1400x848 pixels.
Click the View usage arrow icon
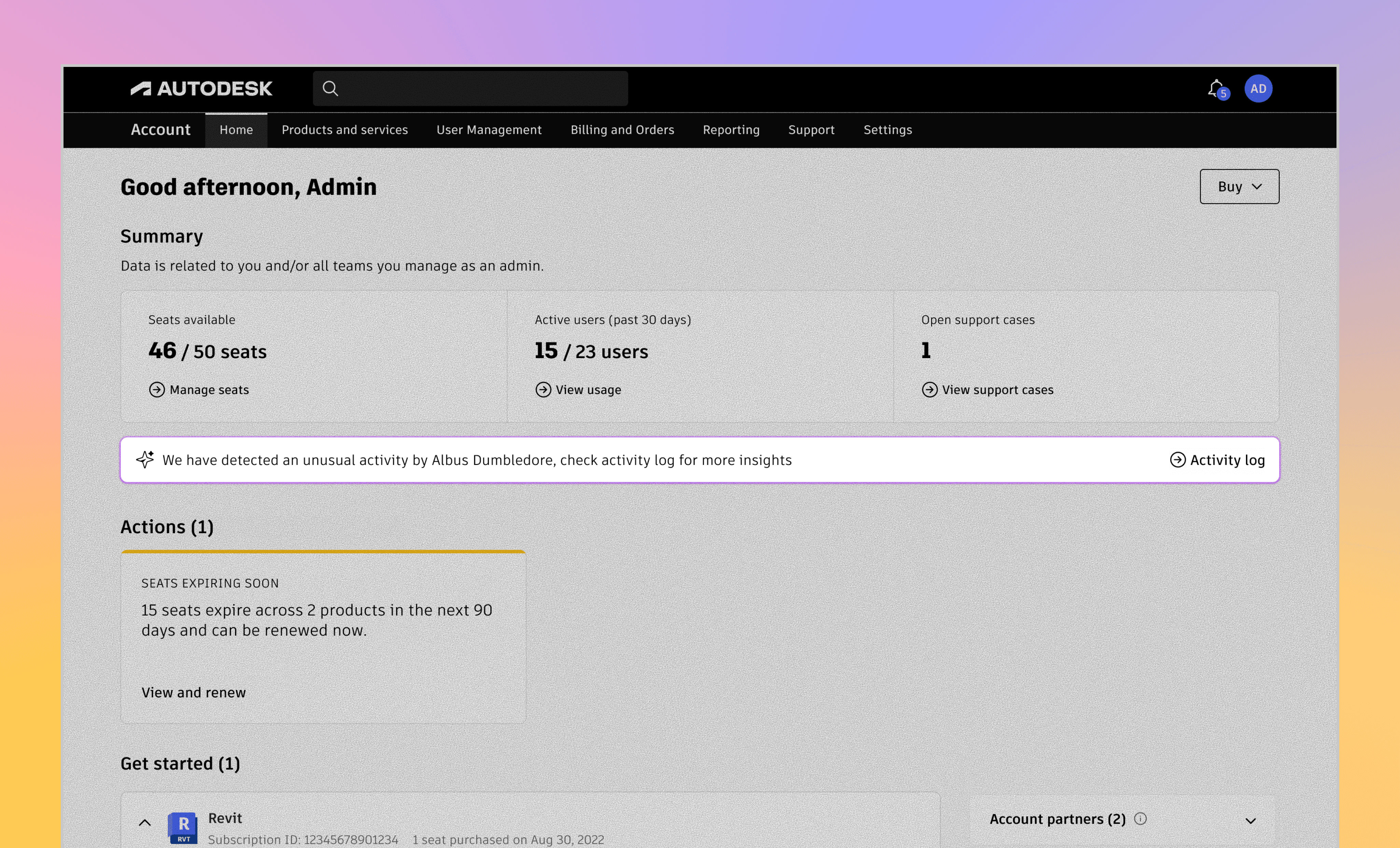[x=543, y=390]
